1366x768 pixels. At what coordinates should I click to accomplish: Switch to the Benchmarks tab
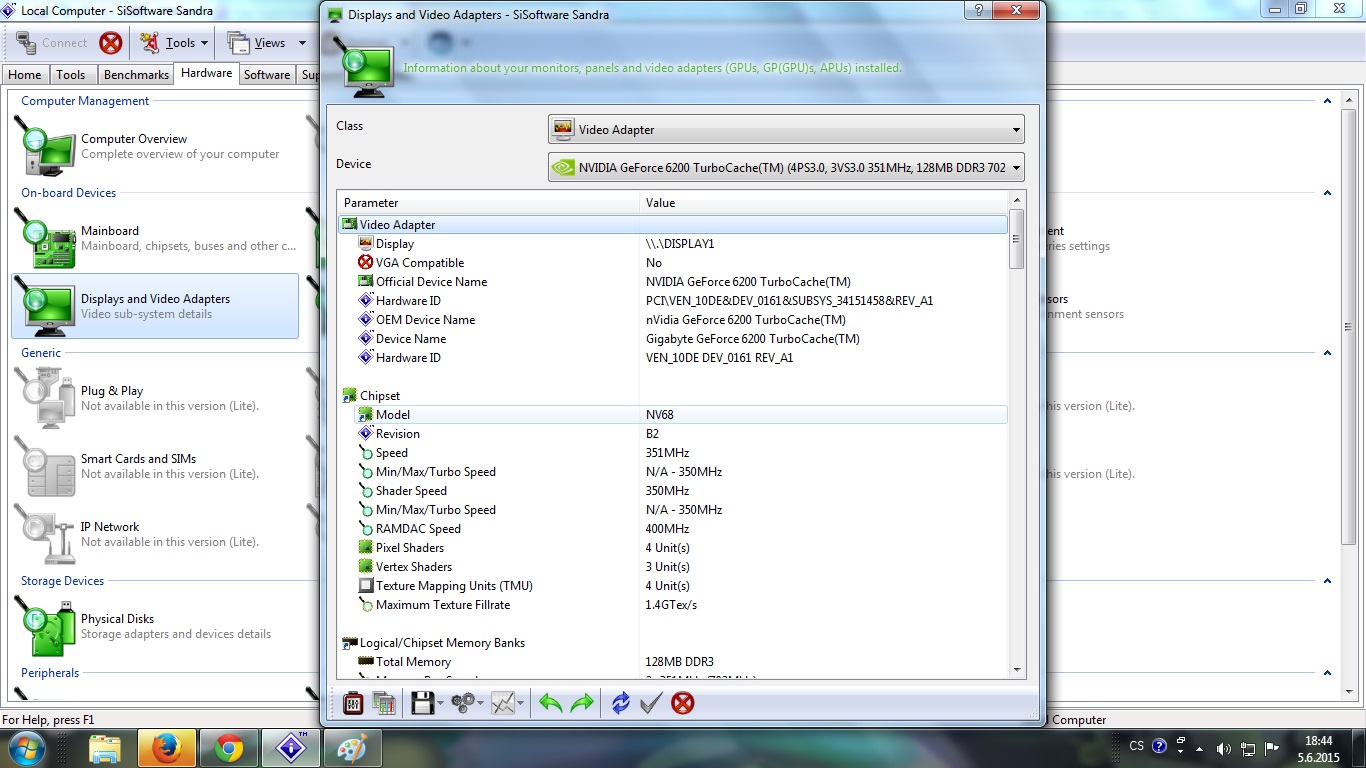click(x=136, y=75)
